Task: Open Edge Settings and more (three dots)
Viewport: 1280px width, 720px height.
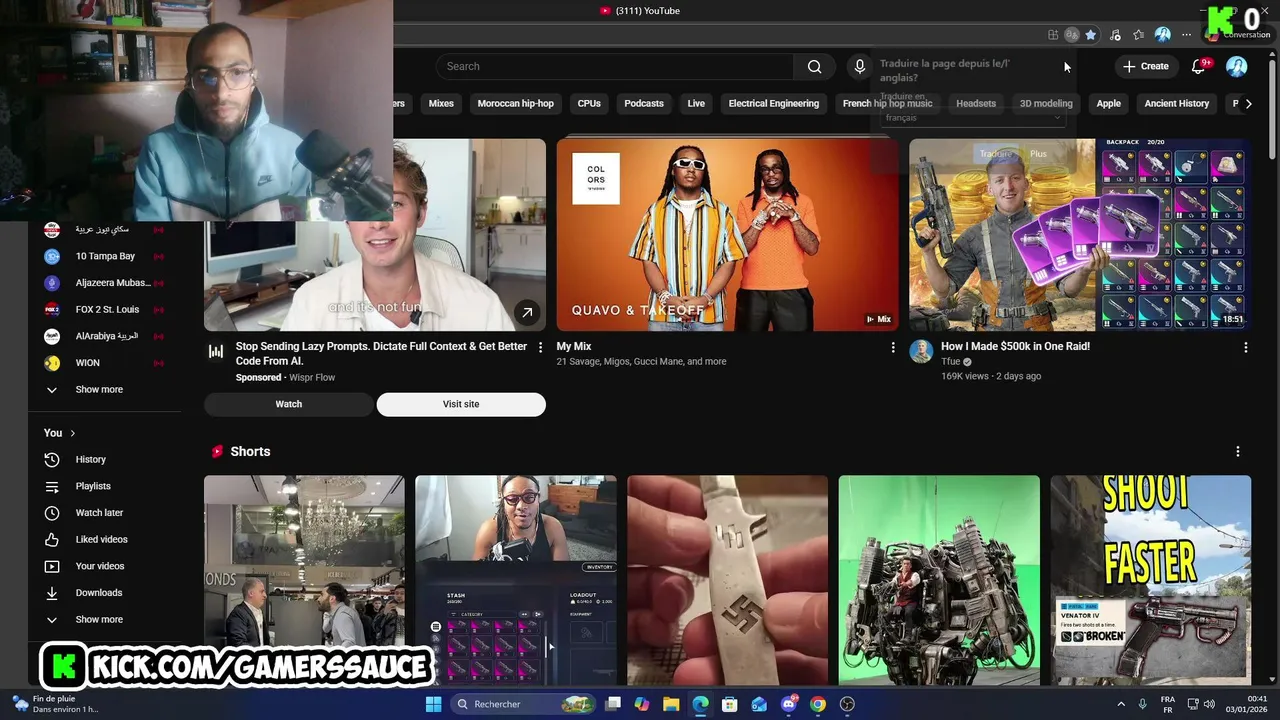Action: pyautogui.click(x=1186, y=35)
